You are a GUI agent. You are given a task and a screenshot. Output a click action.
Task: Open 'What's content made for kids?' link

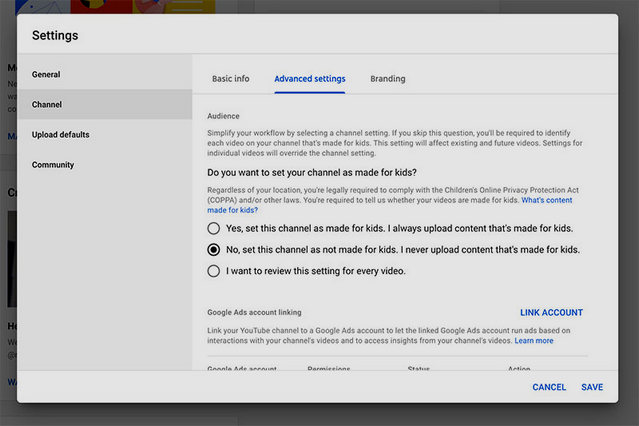[546, 200]
